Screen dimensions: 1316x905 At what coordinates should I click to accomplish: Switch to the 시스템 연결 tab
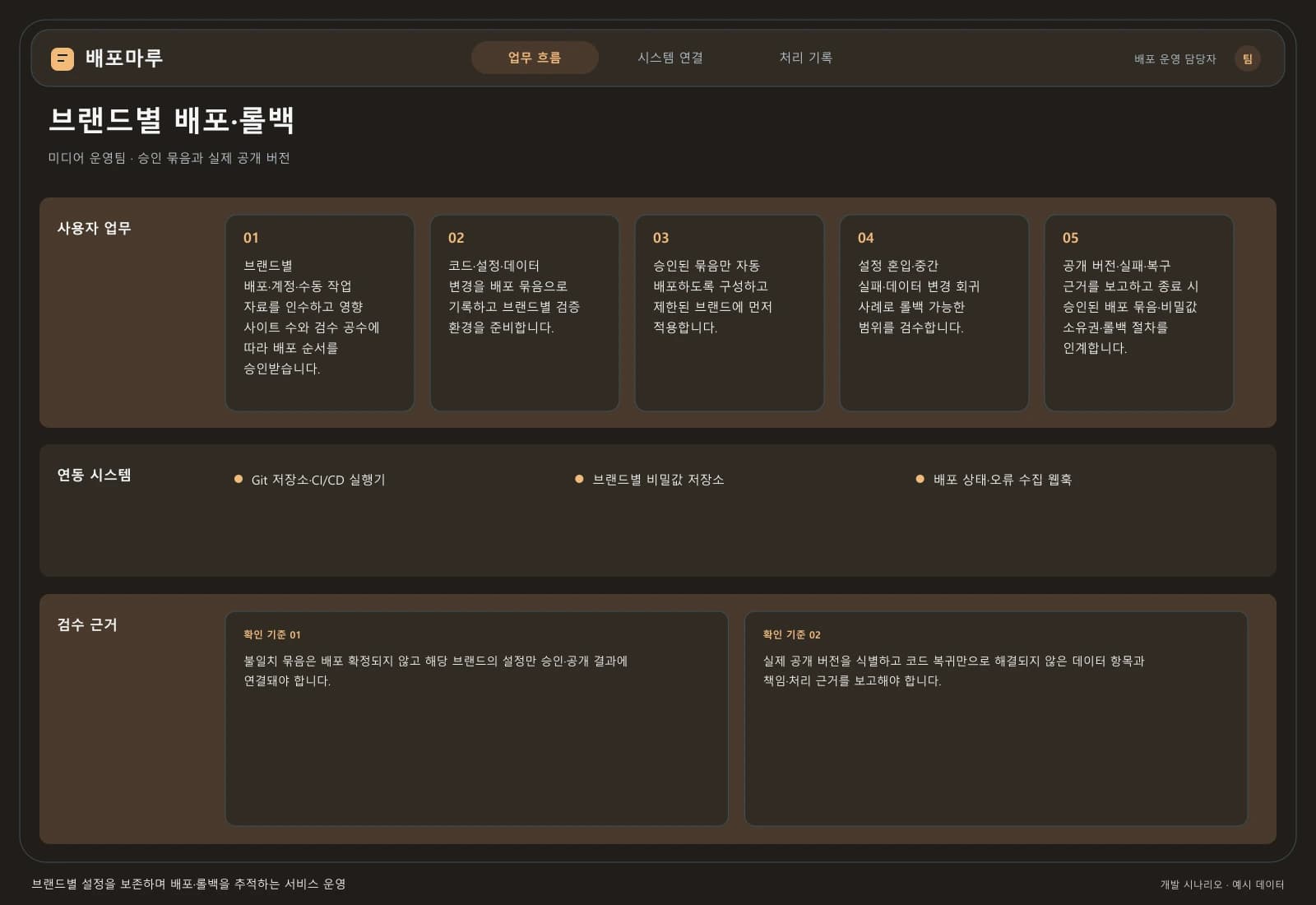670,58
